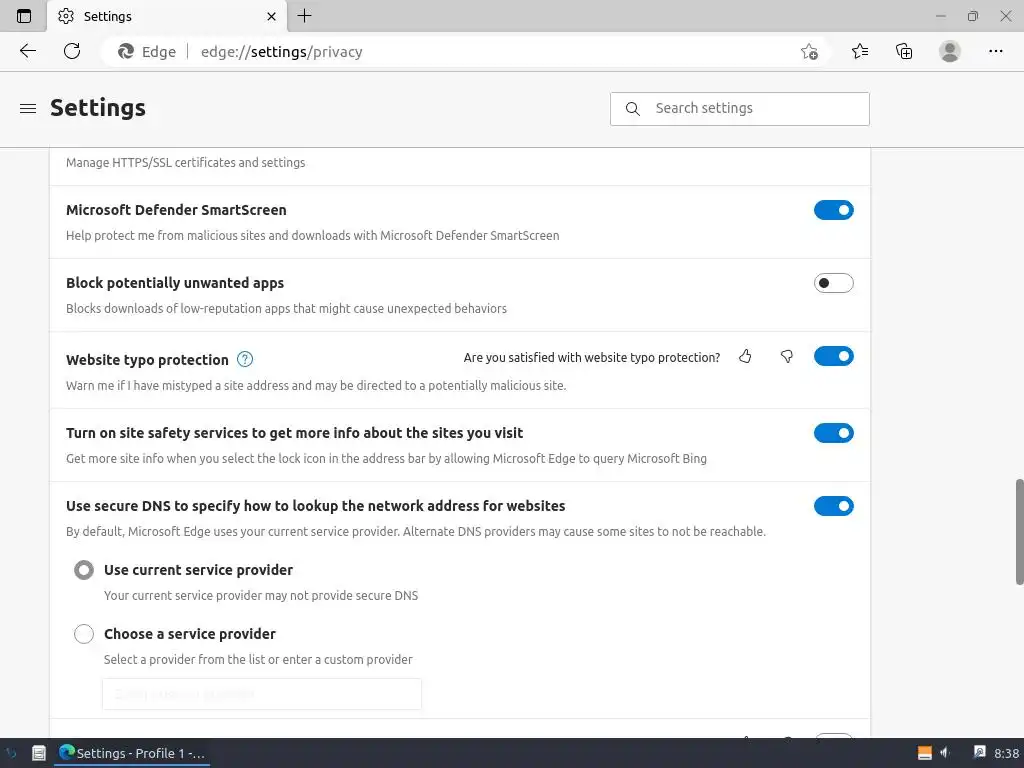Click the Settings gear tab icon

tap(66, 16)
